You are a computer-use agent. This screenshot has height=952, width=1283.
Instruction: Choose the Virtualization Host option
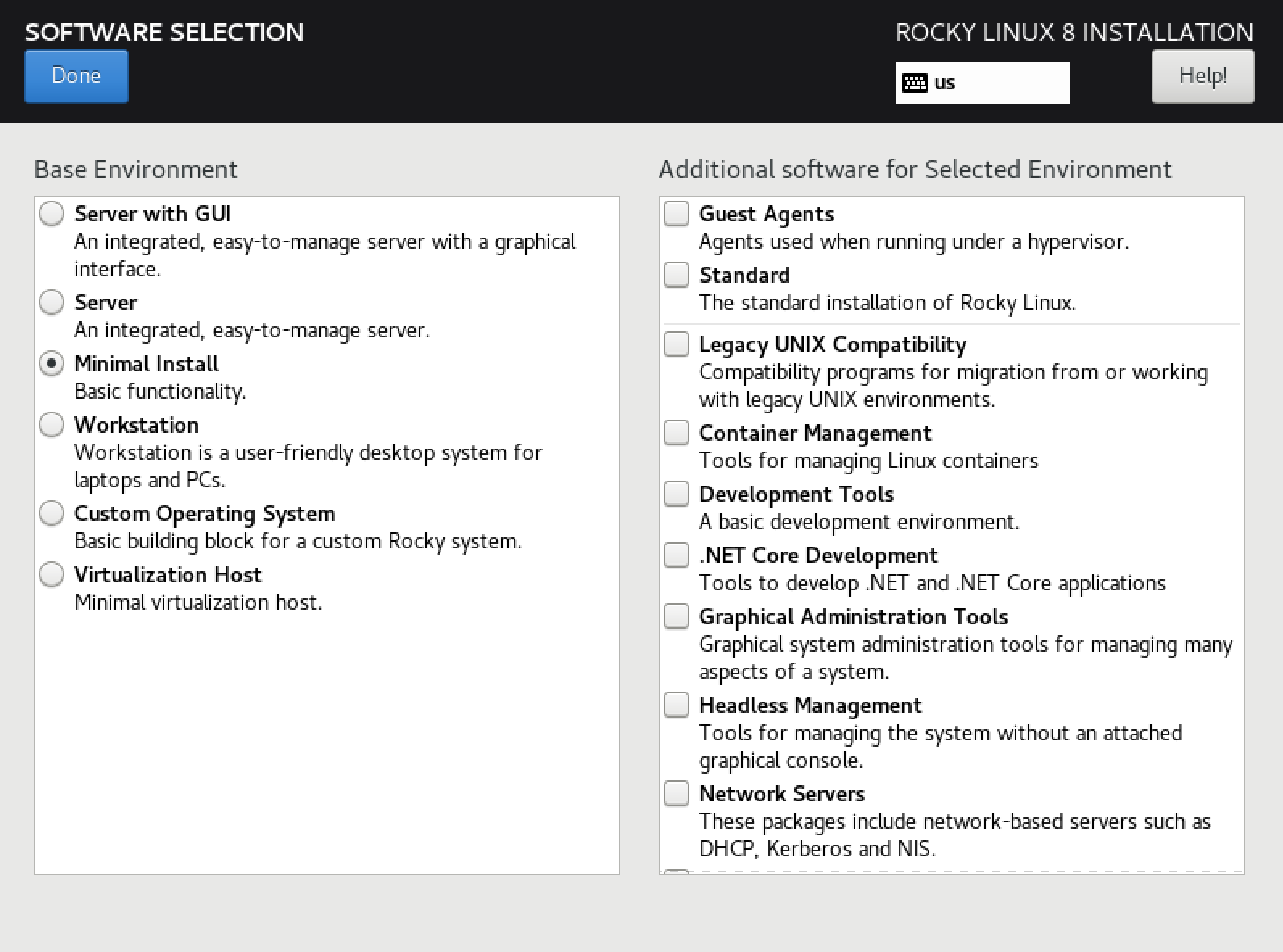pos(52,575)
